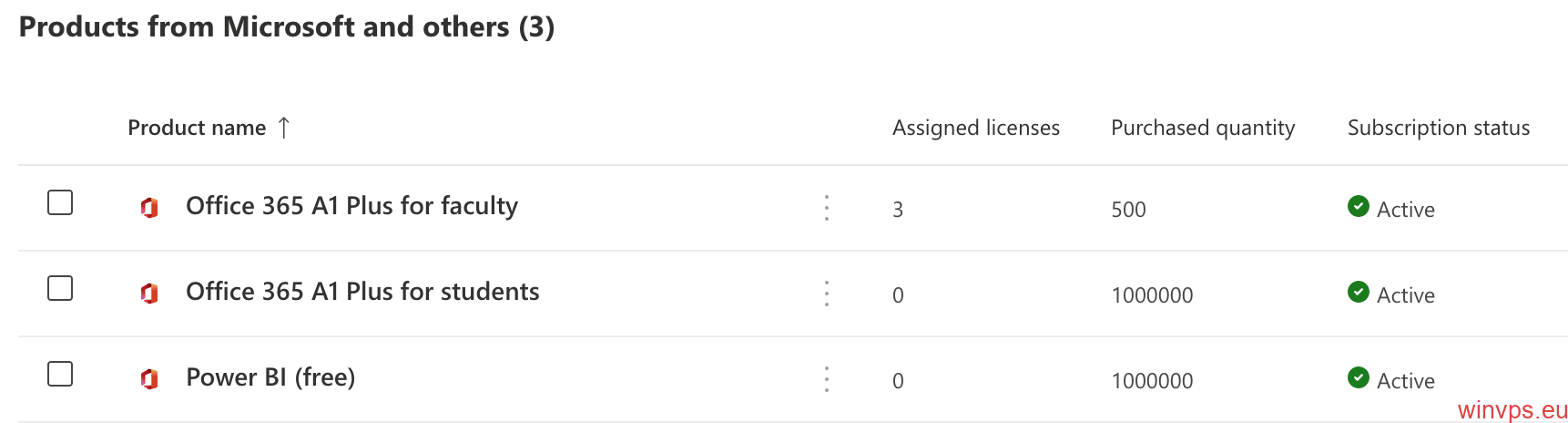Click purchased quantity 500 for faculty
The image size is (1568, 423).
[1128, 210]
